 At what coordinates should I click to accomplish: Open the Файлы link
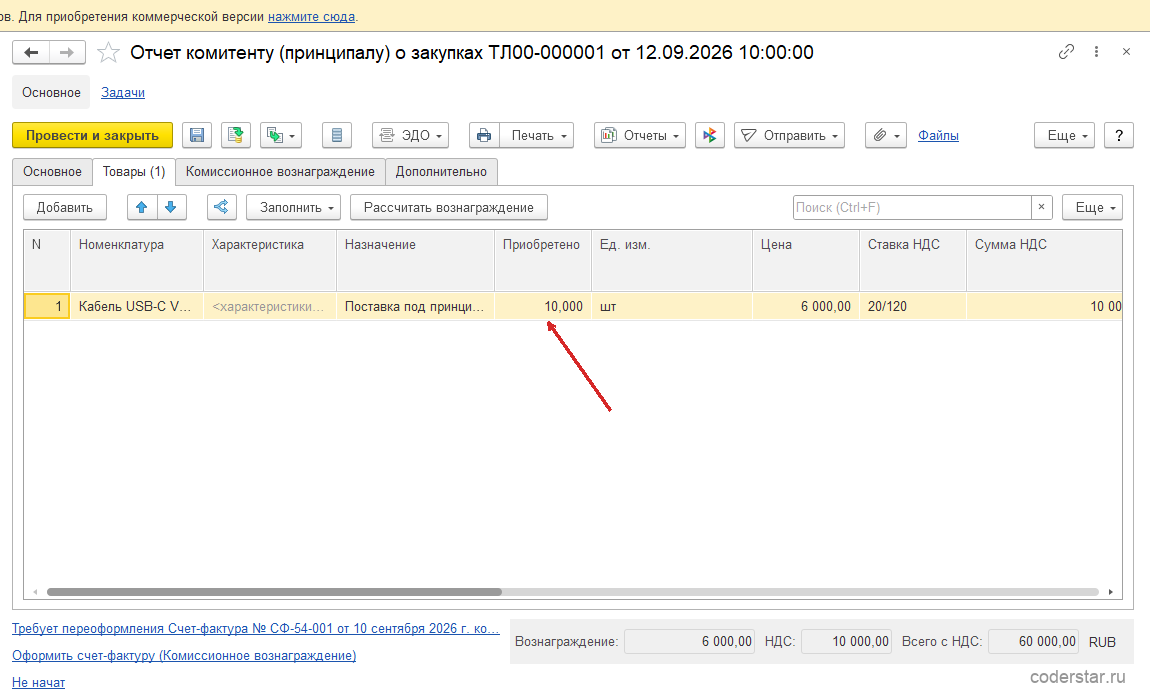[938, 136]
